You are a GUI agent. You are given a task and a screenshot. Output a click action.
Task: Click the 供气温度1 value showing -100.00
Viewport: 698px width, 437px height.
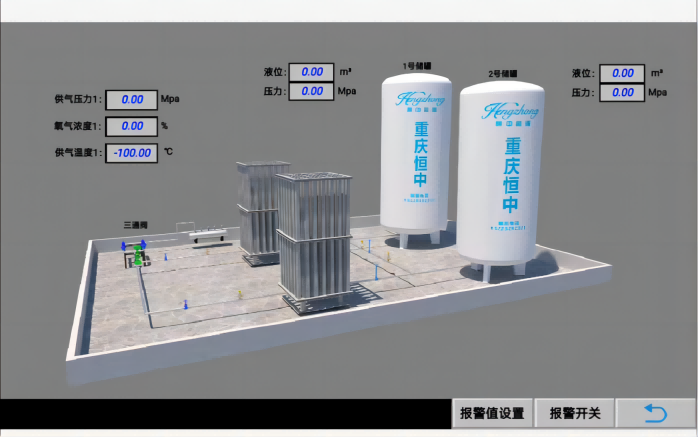132,153
